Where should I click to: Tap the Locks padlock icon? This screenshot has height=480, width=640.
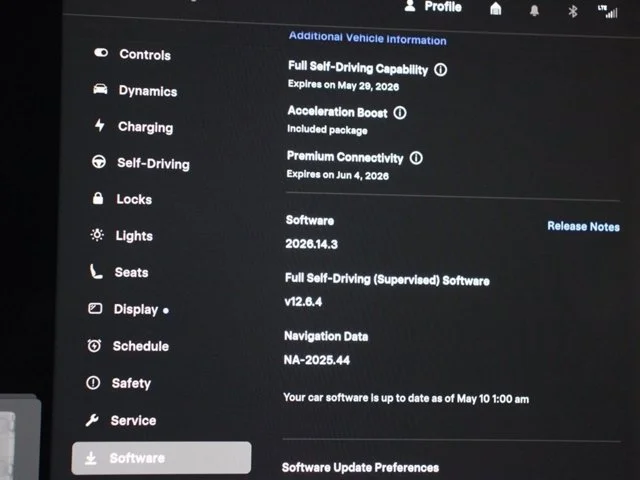pyautogui.click(x=98, y=198)
